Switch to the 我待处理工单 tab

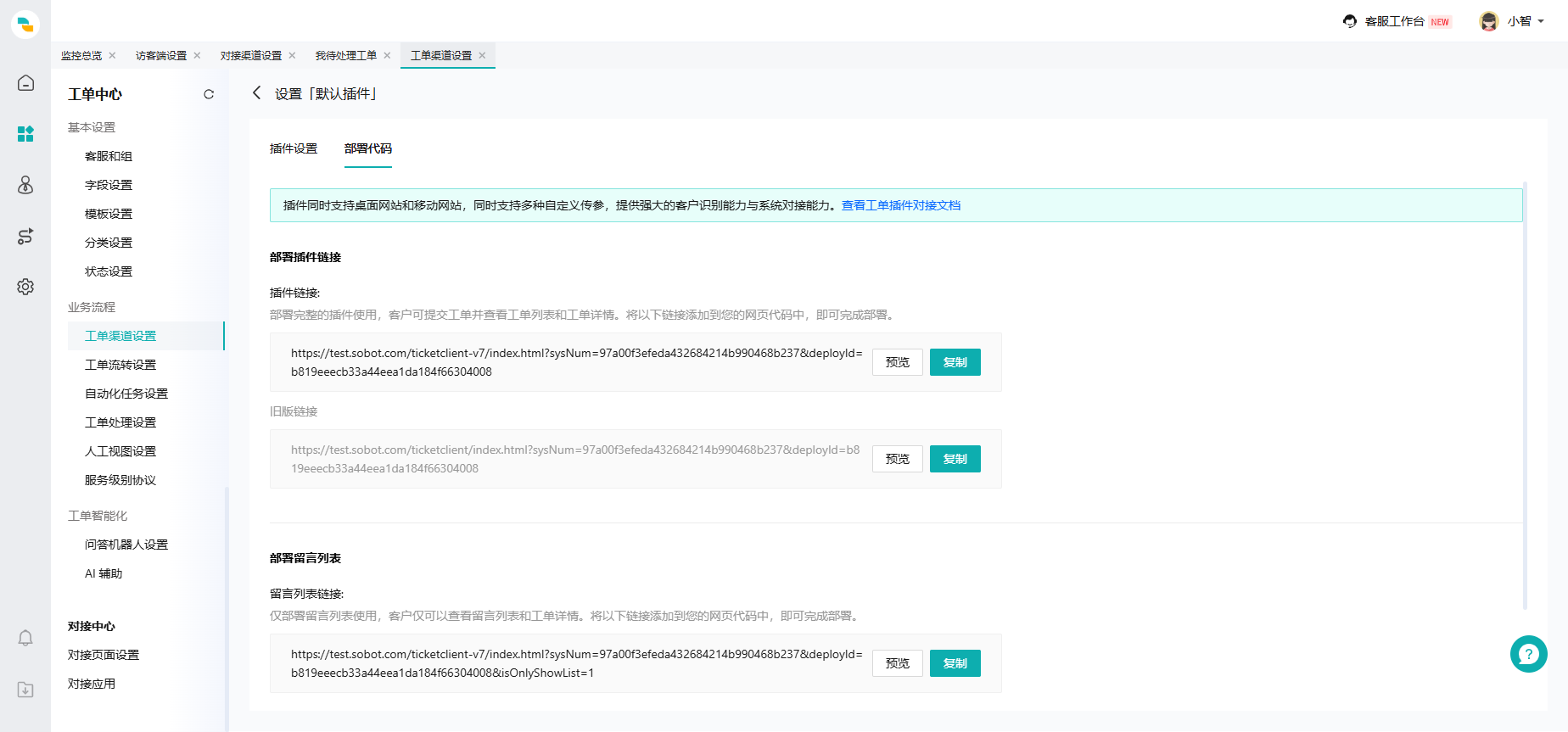coord(345,56)
